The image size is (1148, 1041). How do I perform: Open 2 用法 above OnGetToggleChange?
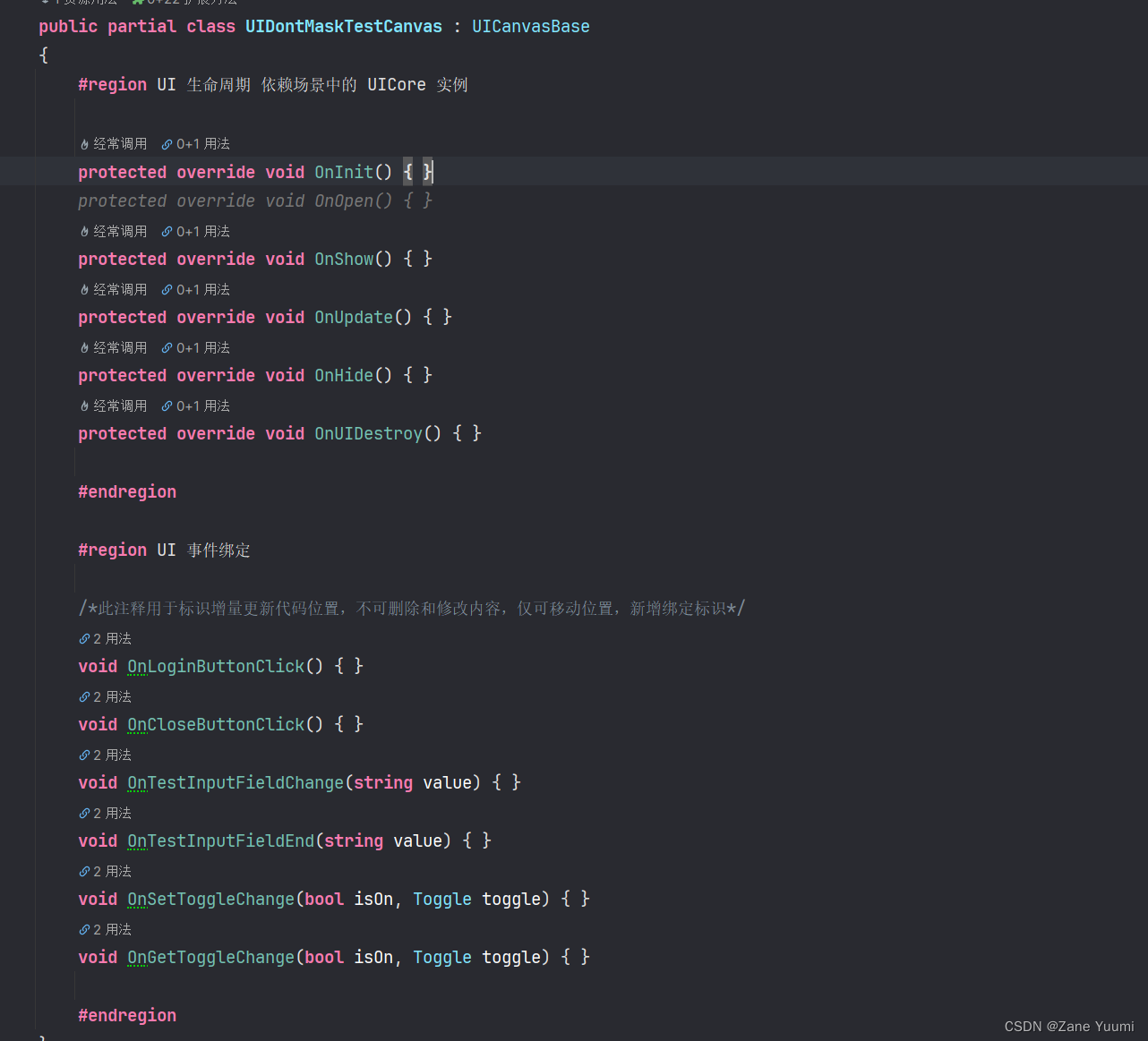(x=105, y=930)
